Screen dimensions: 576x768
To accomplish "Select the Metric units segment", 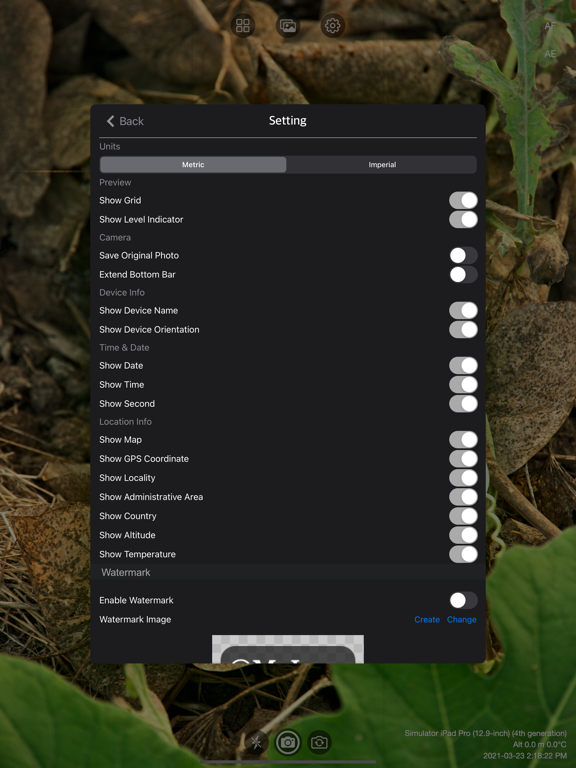I will pyautogui.click(x=193, y=165).
